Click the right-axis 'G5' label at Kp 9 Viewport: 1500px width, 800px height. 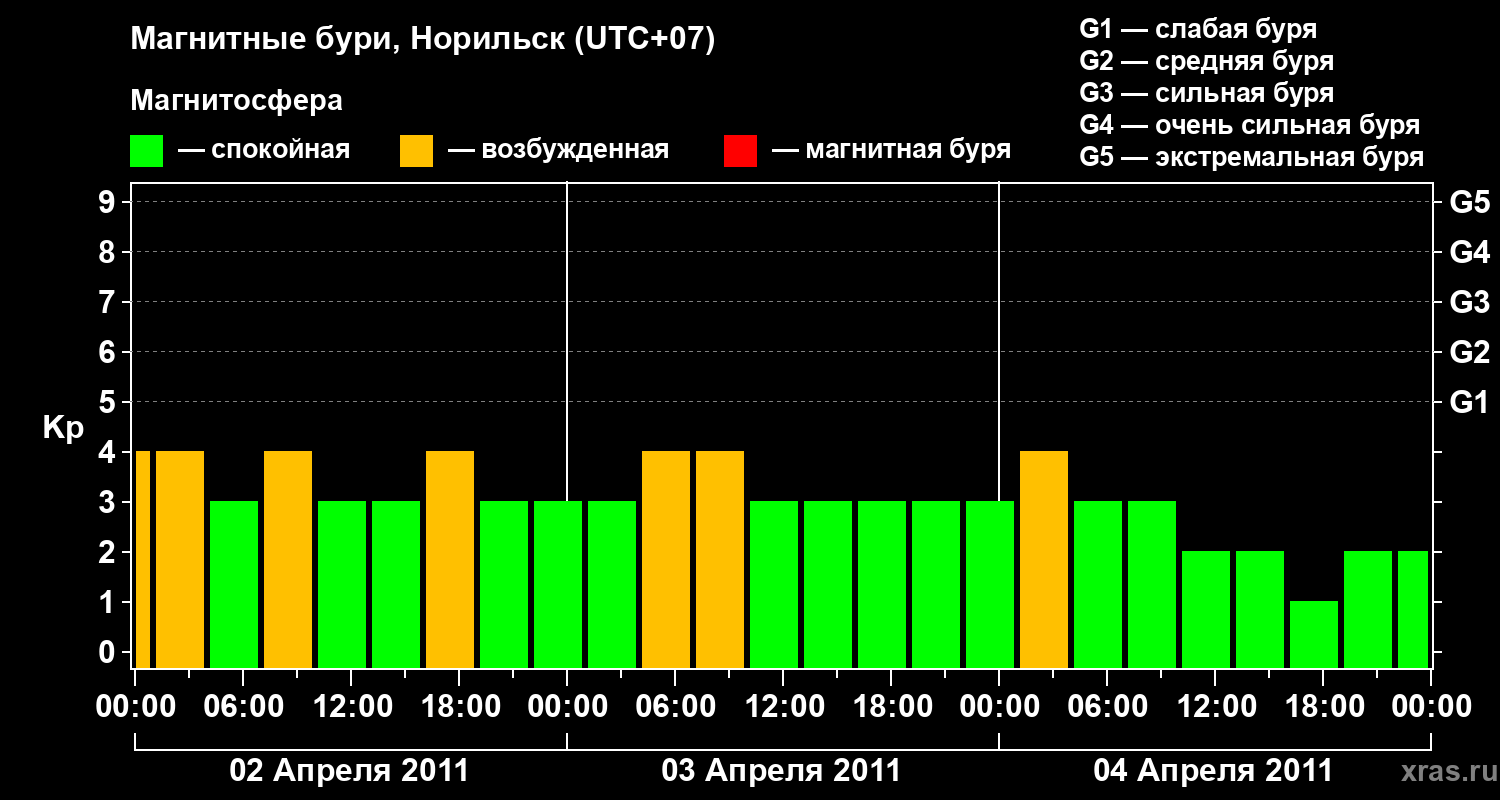(1469, 203)
